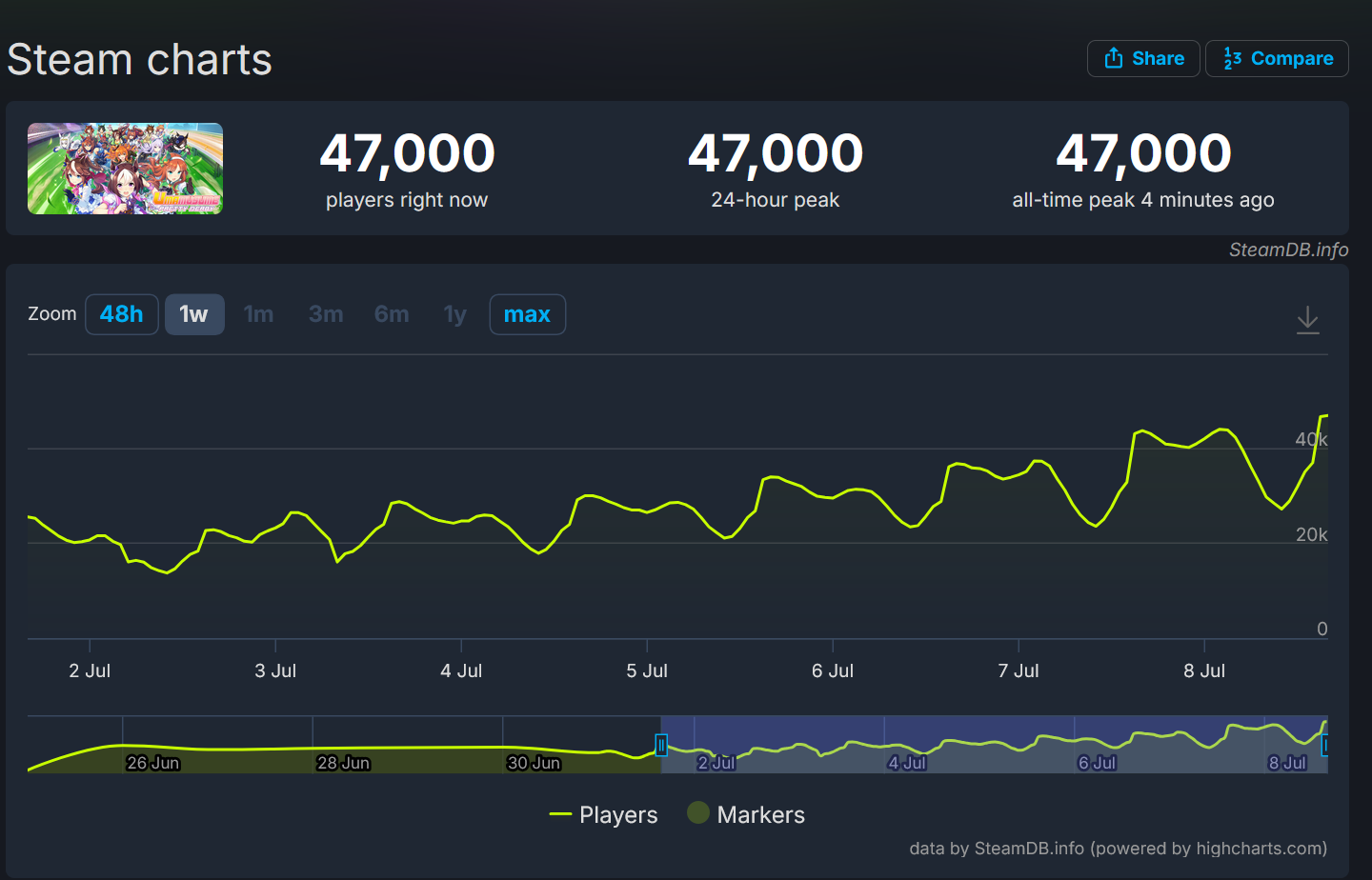Download chart data via arrow icon

click(x=1308, y=320)
